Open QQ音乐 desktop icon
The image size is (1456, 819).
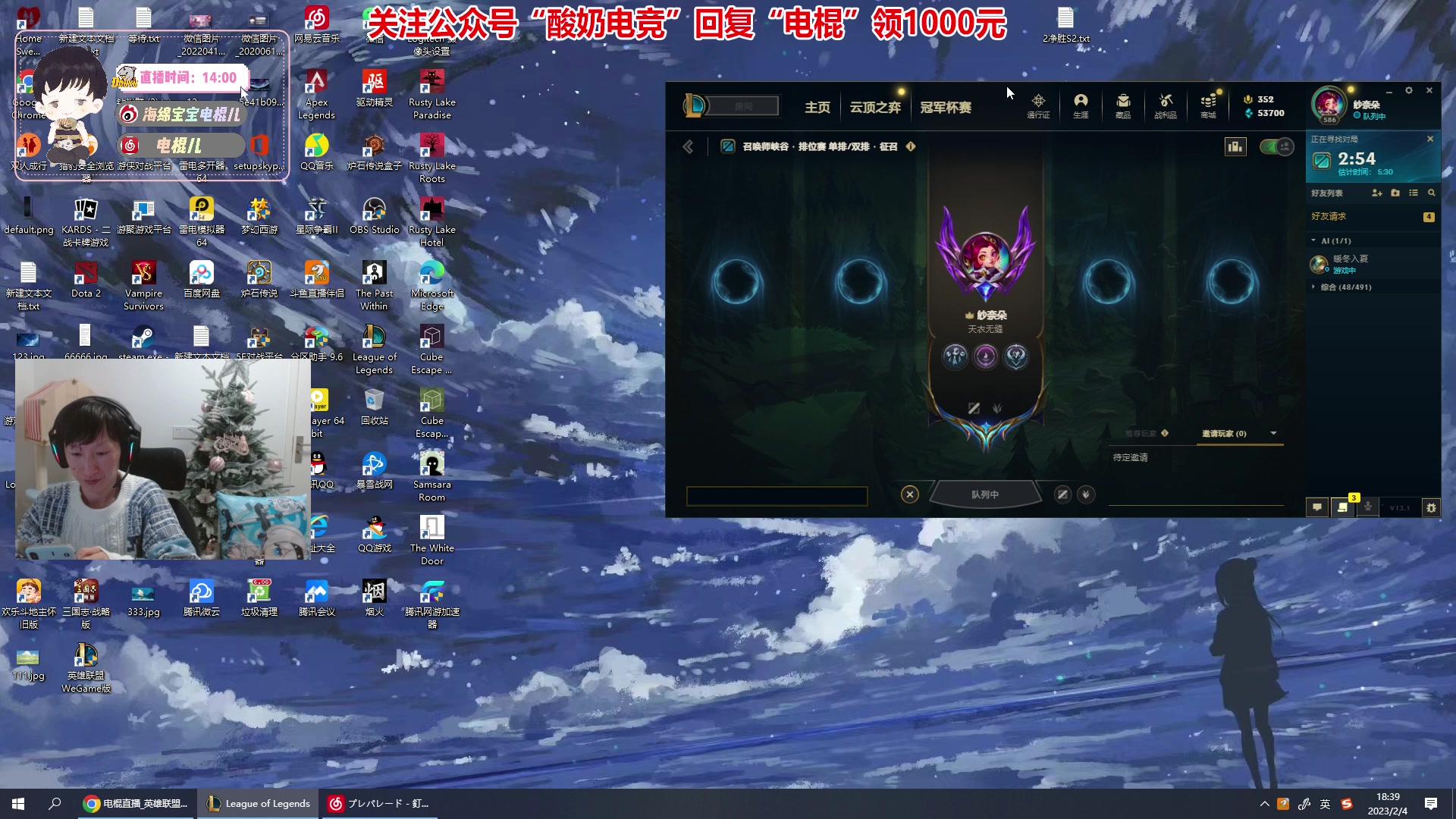pyautogui.click(x=316, y=152)
